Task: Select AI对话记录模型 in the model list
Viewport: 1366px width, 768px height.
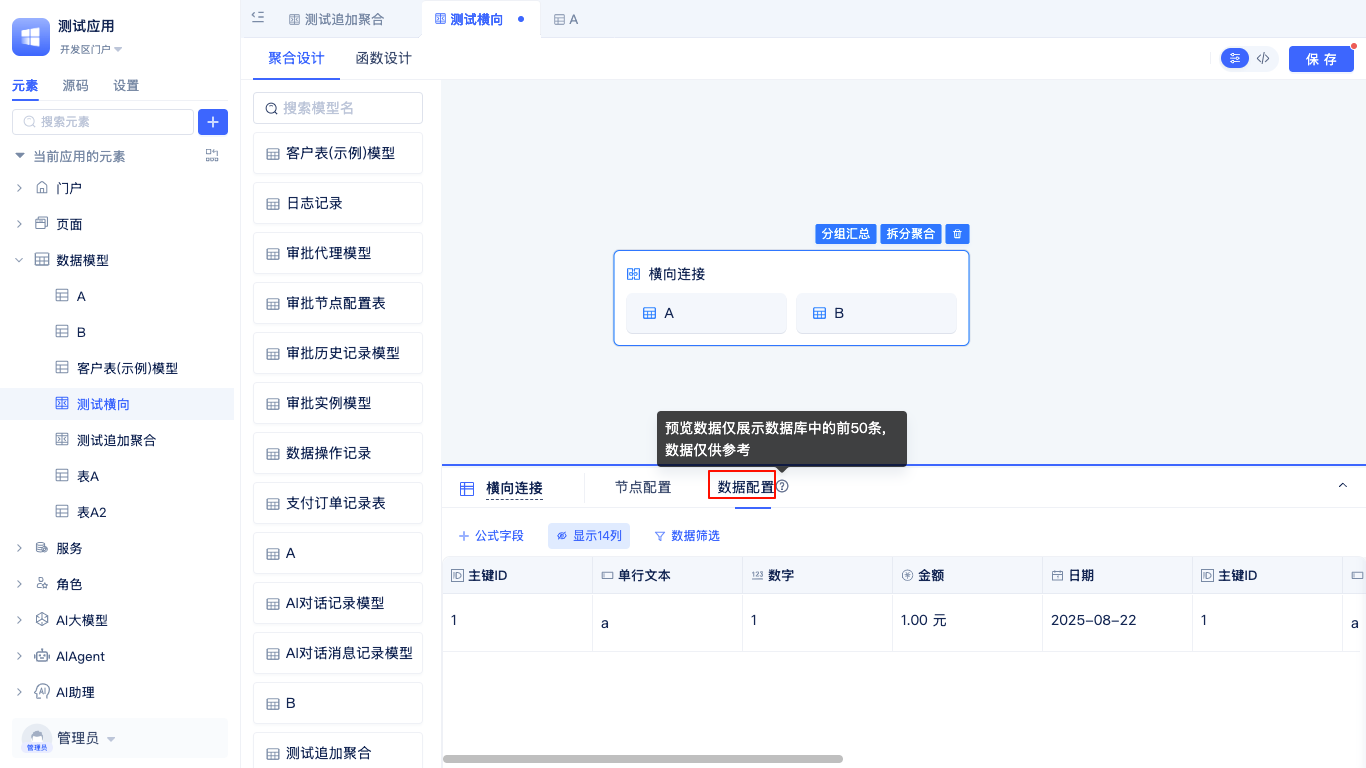Action: (x=338, y=603)
